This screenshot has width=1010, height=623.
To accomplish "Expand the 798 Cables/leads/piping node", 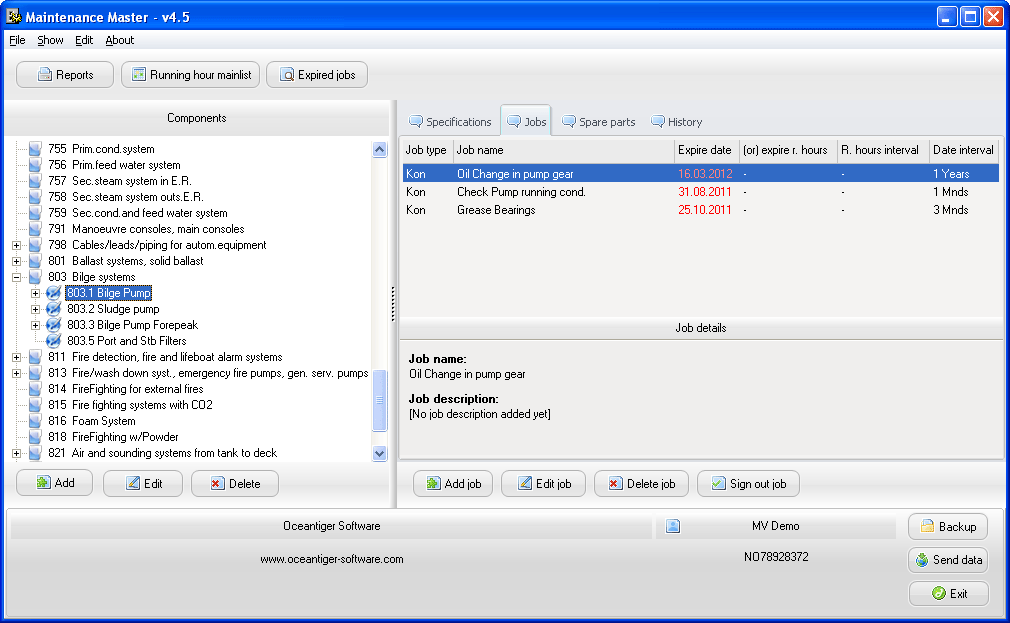I will click(x=15, y=245).
